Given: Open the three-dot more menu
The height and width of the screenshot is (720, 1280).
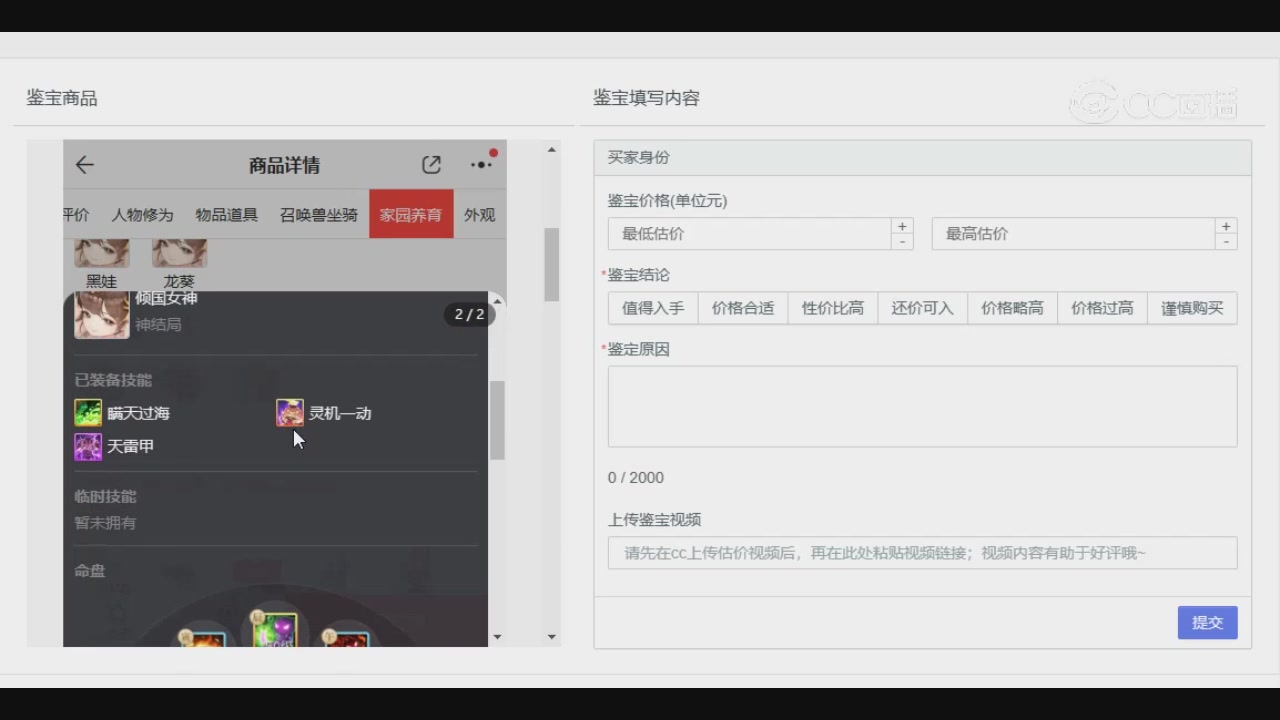Looking at the screenshot, I should 481,165.
